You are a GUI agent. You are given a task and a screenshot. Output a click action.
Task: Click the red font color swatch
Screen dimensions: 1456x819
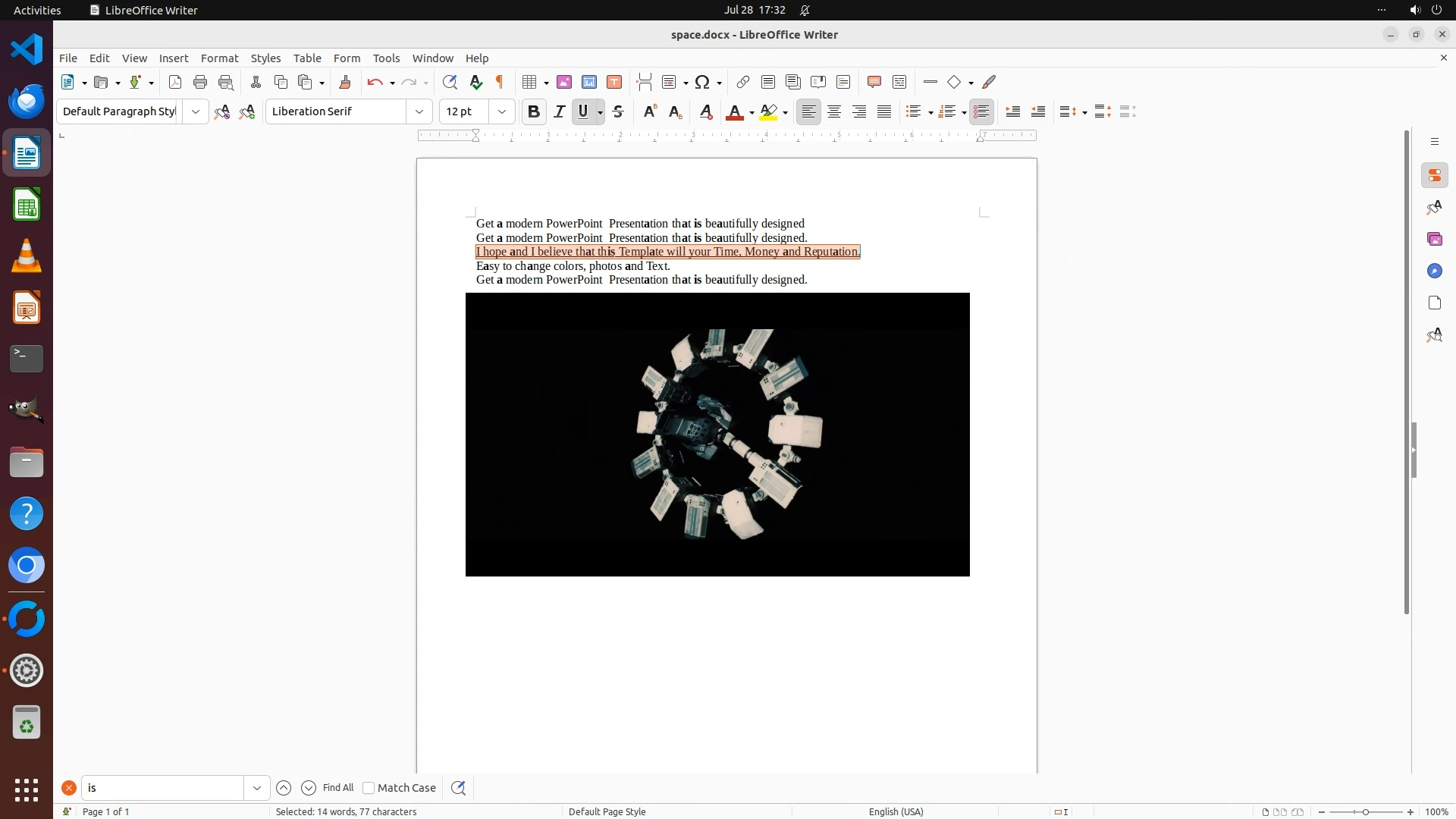click(x=734, y=111)
